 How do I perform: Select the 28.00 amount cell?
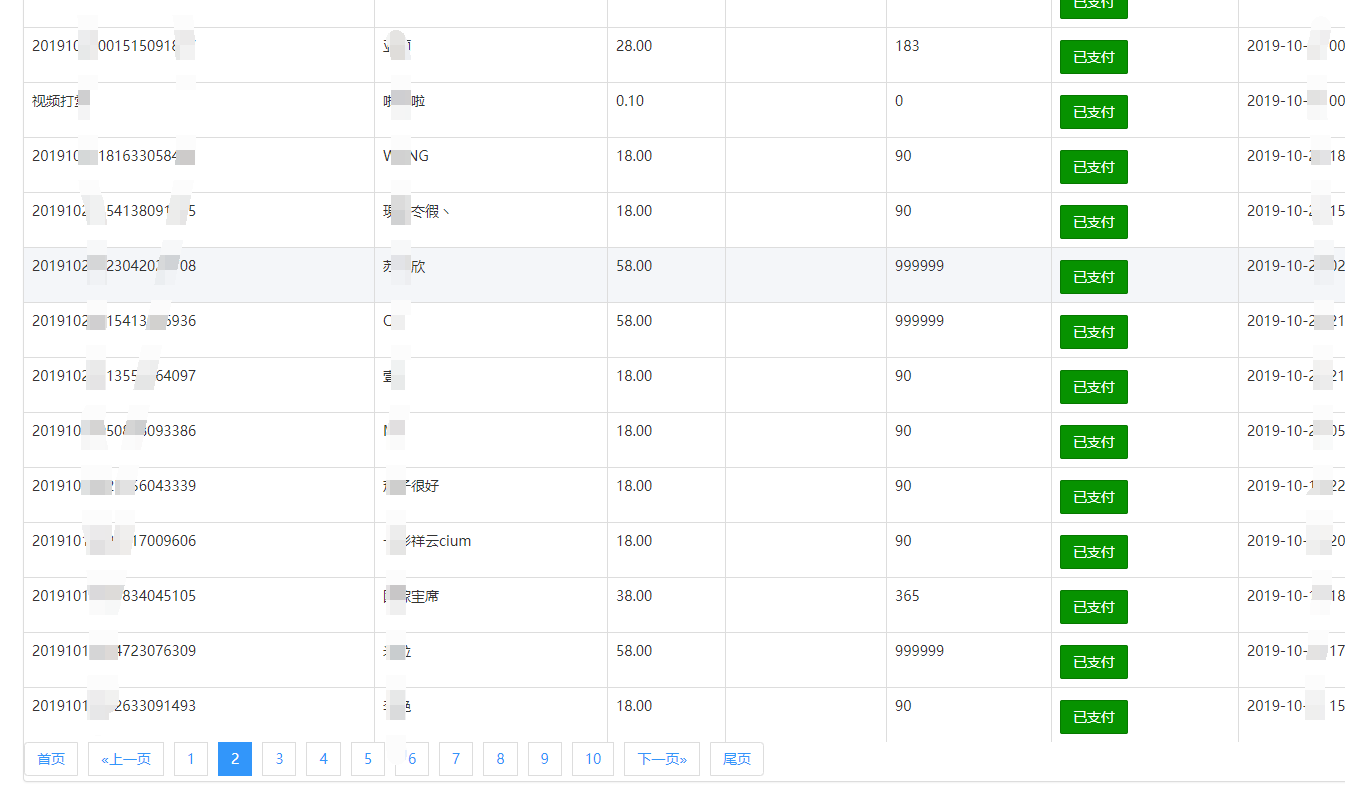click(666, 55)
